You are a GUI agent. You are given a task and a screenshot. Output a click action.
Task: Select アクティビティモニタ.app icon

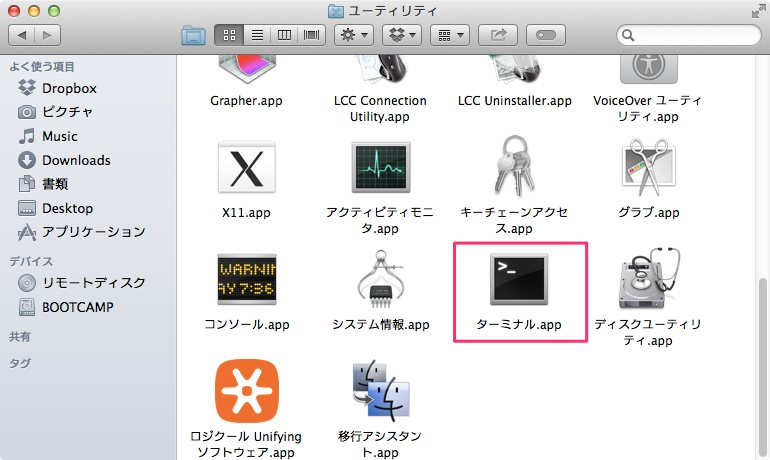381,167
